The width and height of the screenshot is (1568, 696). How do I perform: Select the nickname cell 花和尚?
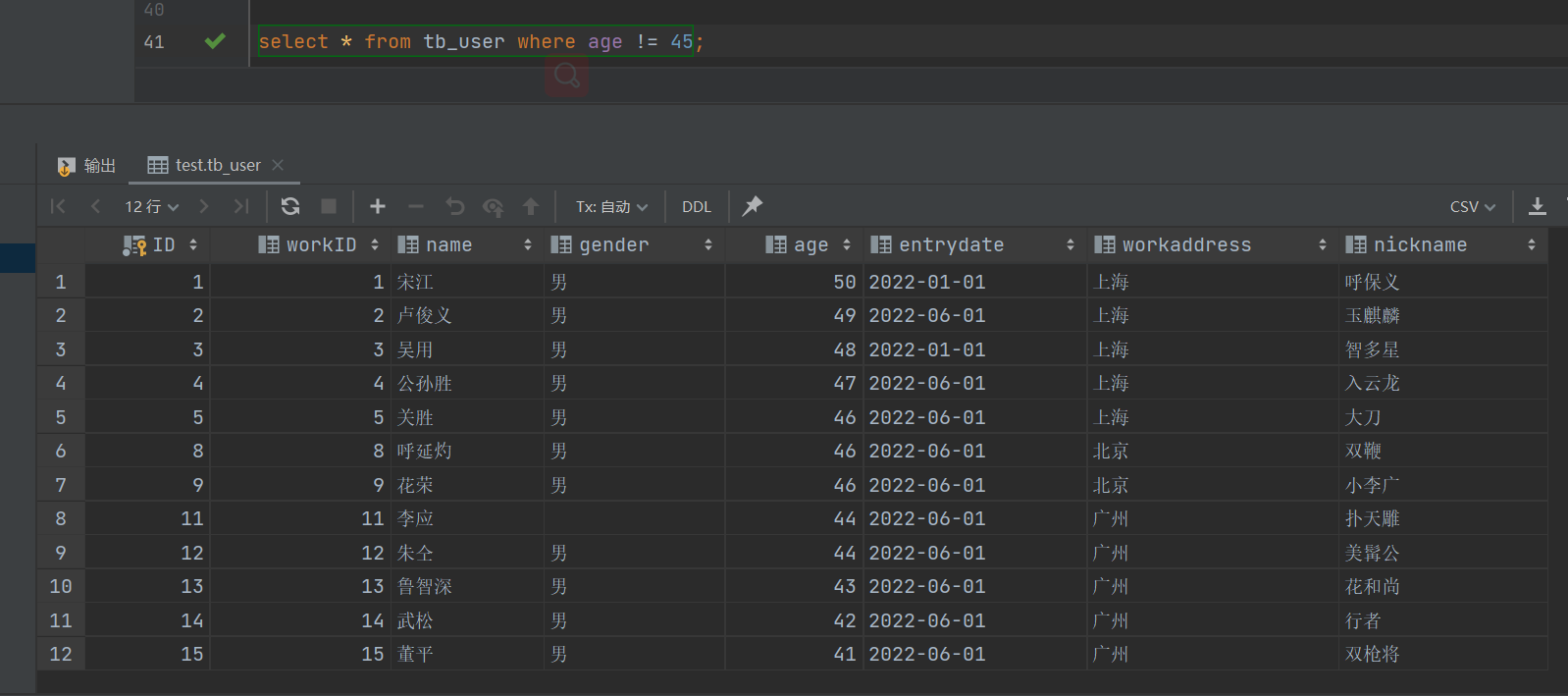[x=1442, y=586]
